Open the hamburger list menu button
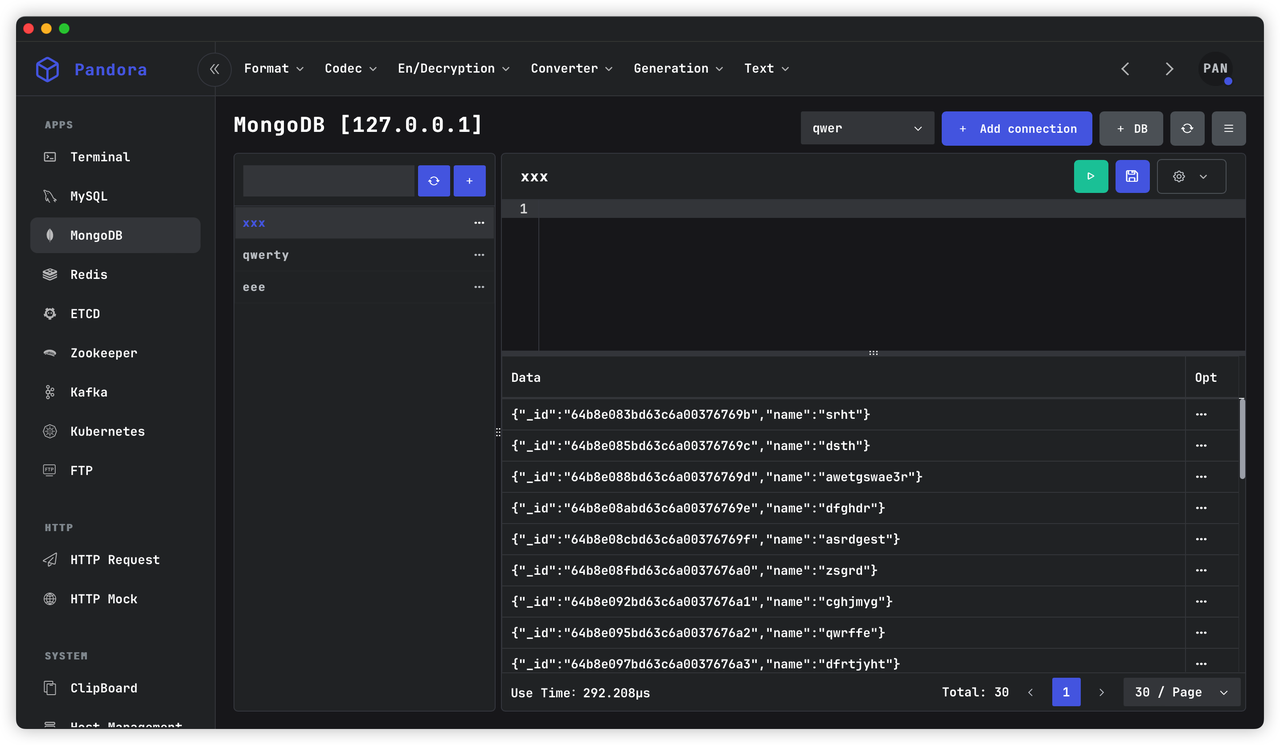This screenshot has width=1280, height=745. 1229,128
